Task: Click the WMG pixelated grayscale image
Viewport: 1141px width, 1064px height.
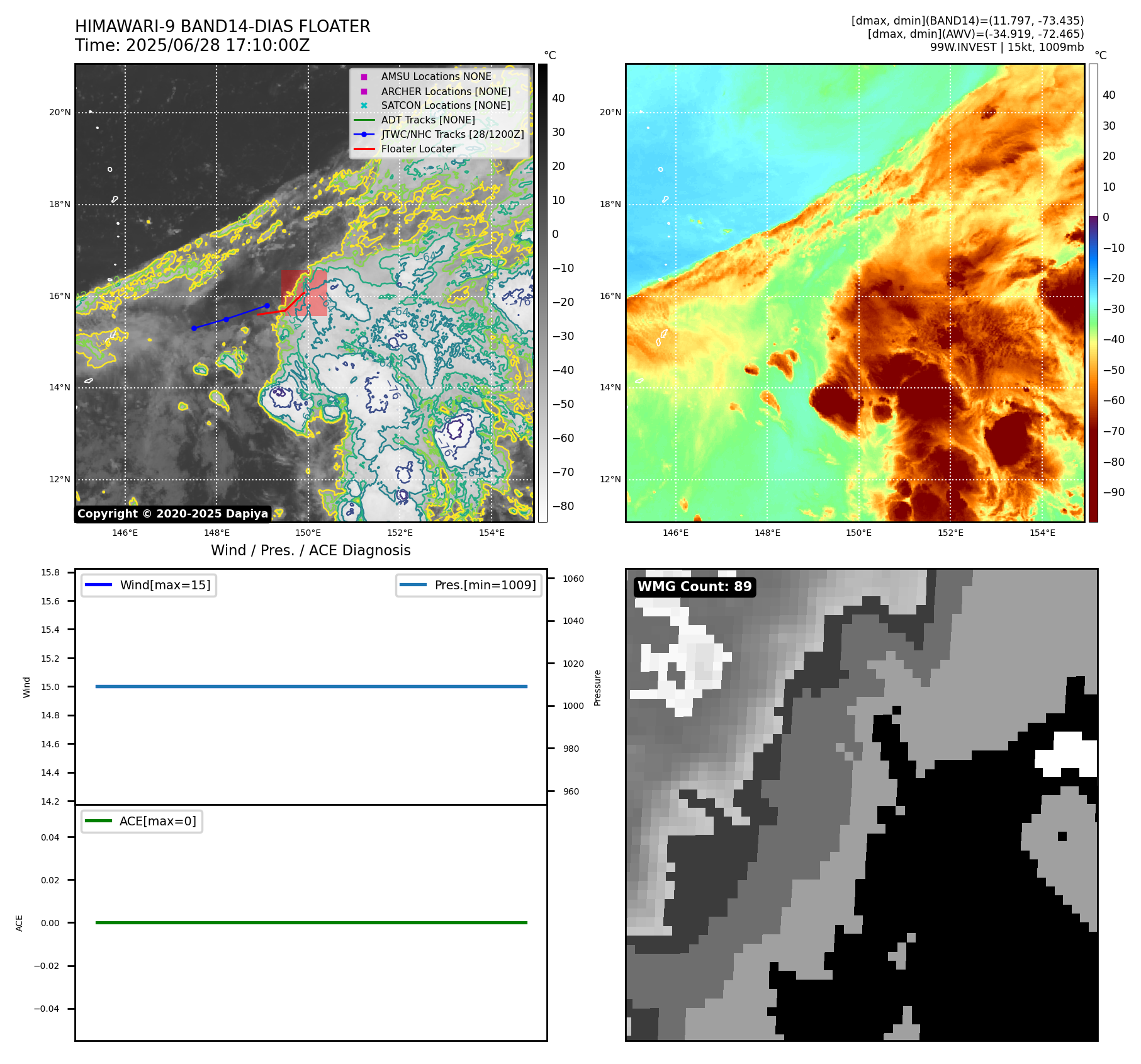Action: tap(862, 805)
